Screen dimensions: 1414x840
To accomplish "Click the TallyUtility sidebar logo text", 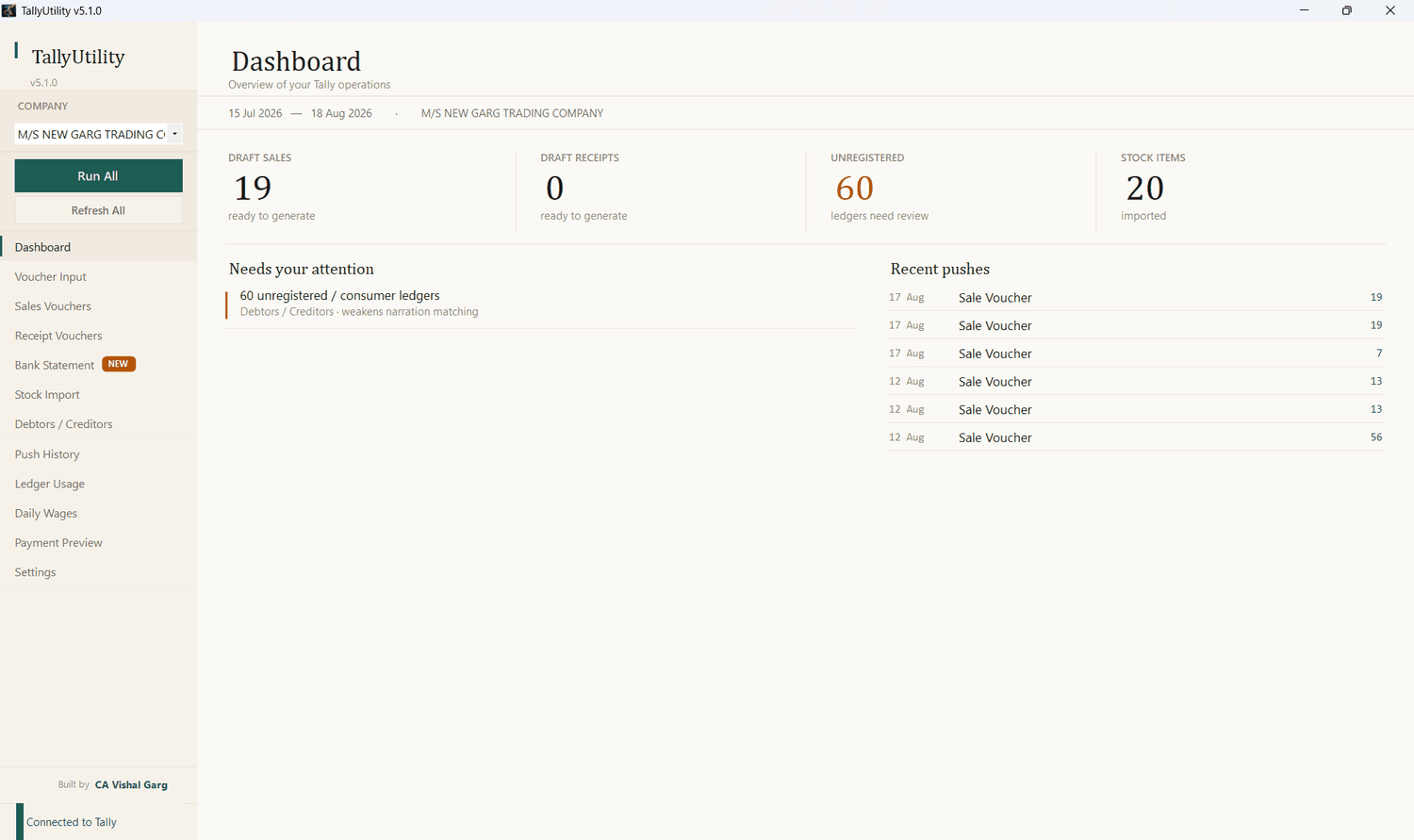I will (x=78, y=57).
